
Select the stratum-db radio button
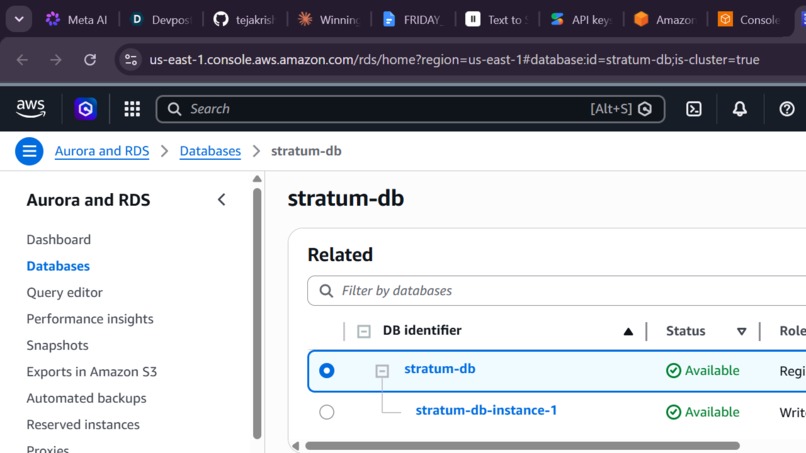point(326,371)
